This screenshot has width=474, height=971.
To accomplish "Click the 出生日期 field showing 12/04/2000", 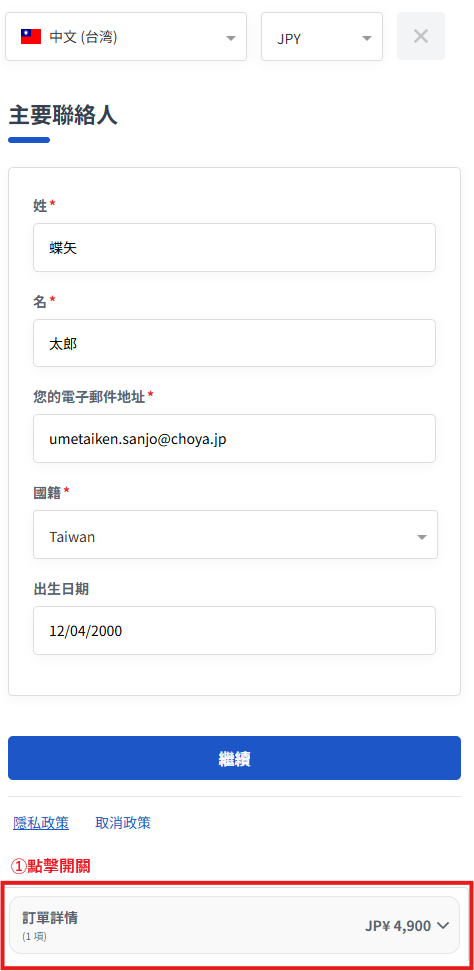I will (x=234, y=630).
